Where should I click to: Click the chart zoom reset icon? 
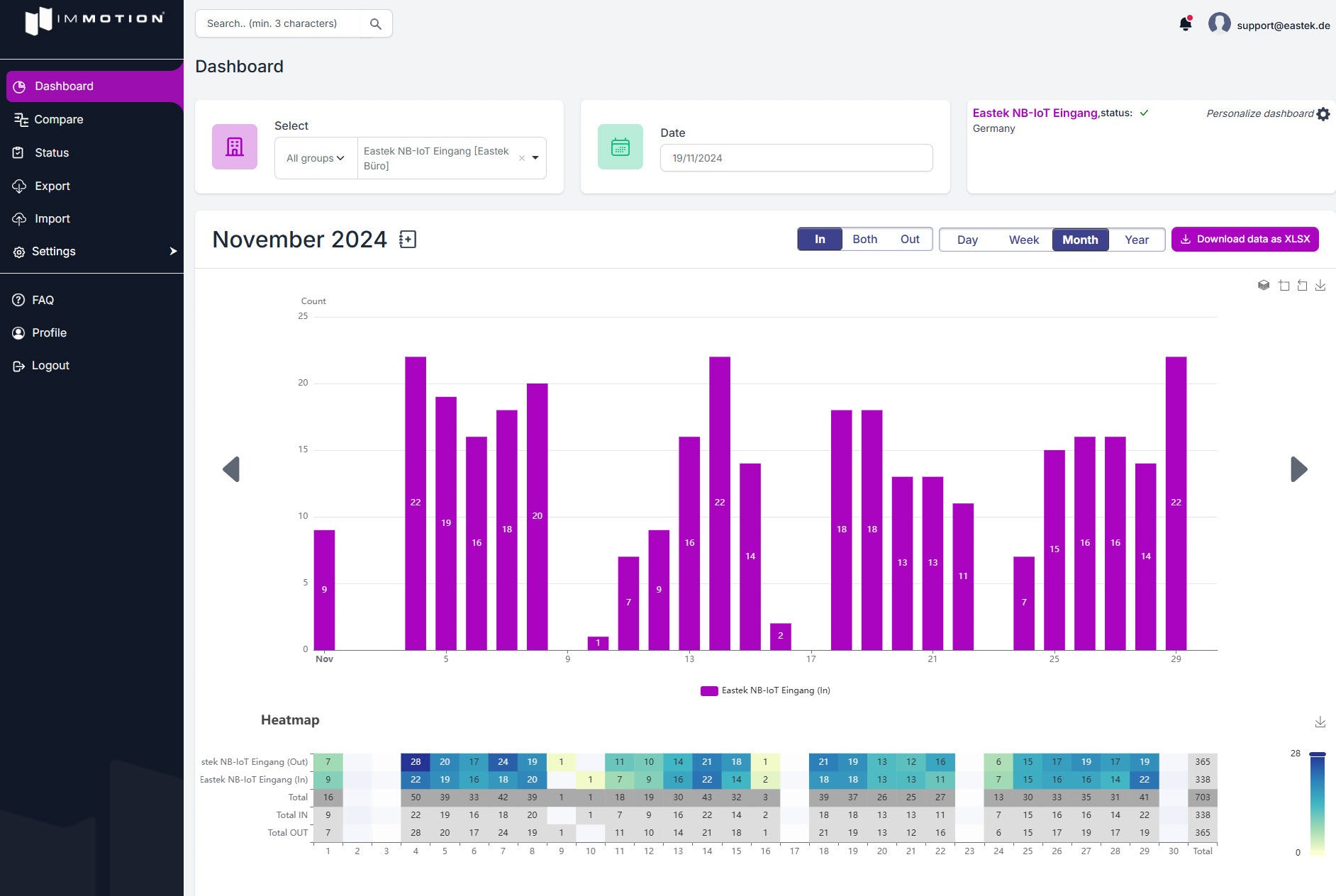click(1303, 285)
